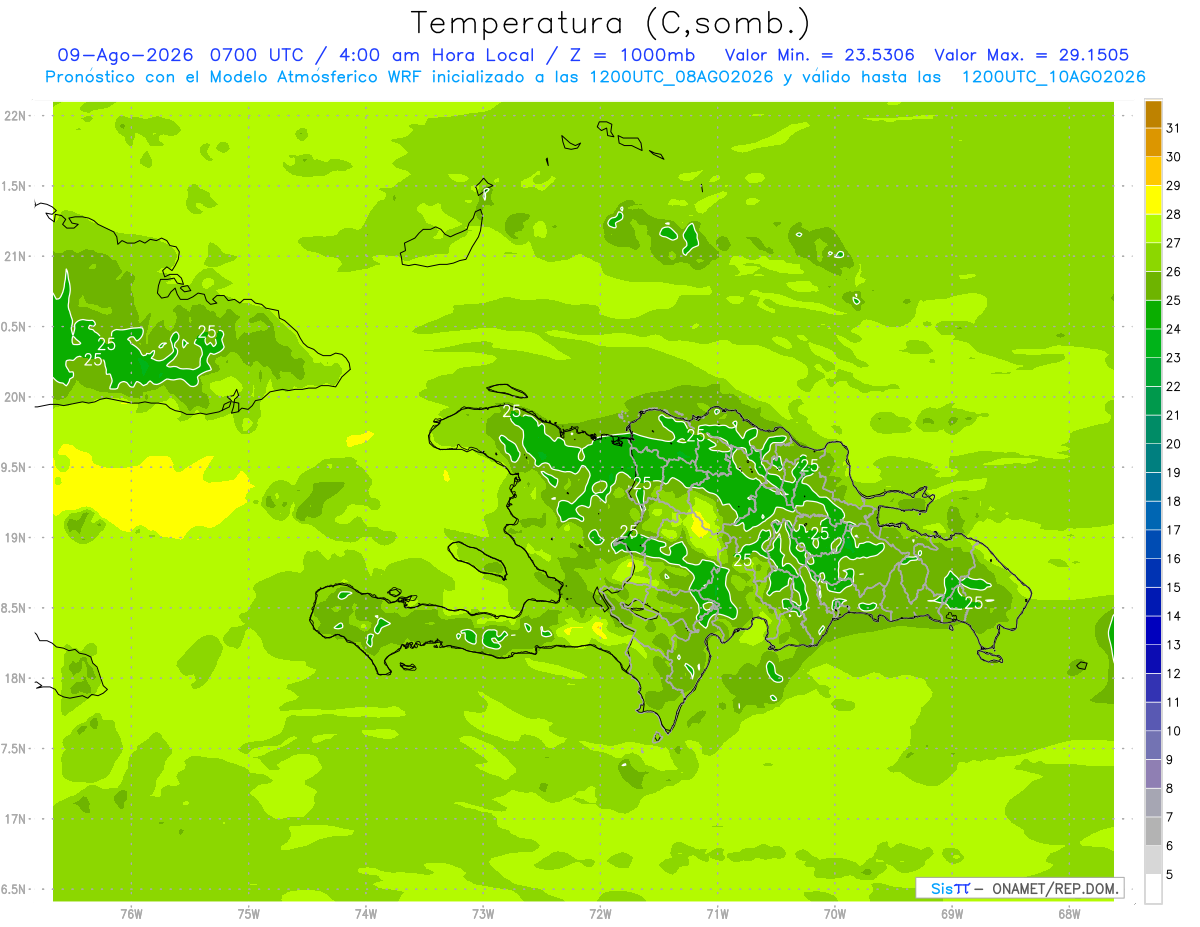The height and width of the screenshot is (927, 1200).
Task: Click the '0700 UTC' time text
Action: pyautogui.click(x=258, y=55)
